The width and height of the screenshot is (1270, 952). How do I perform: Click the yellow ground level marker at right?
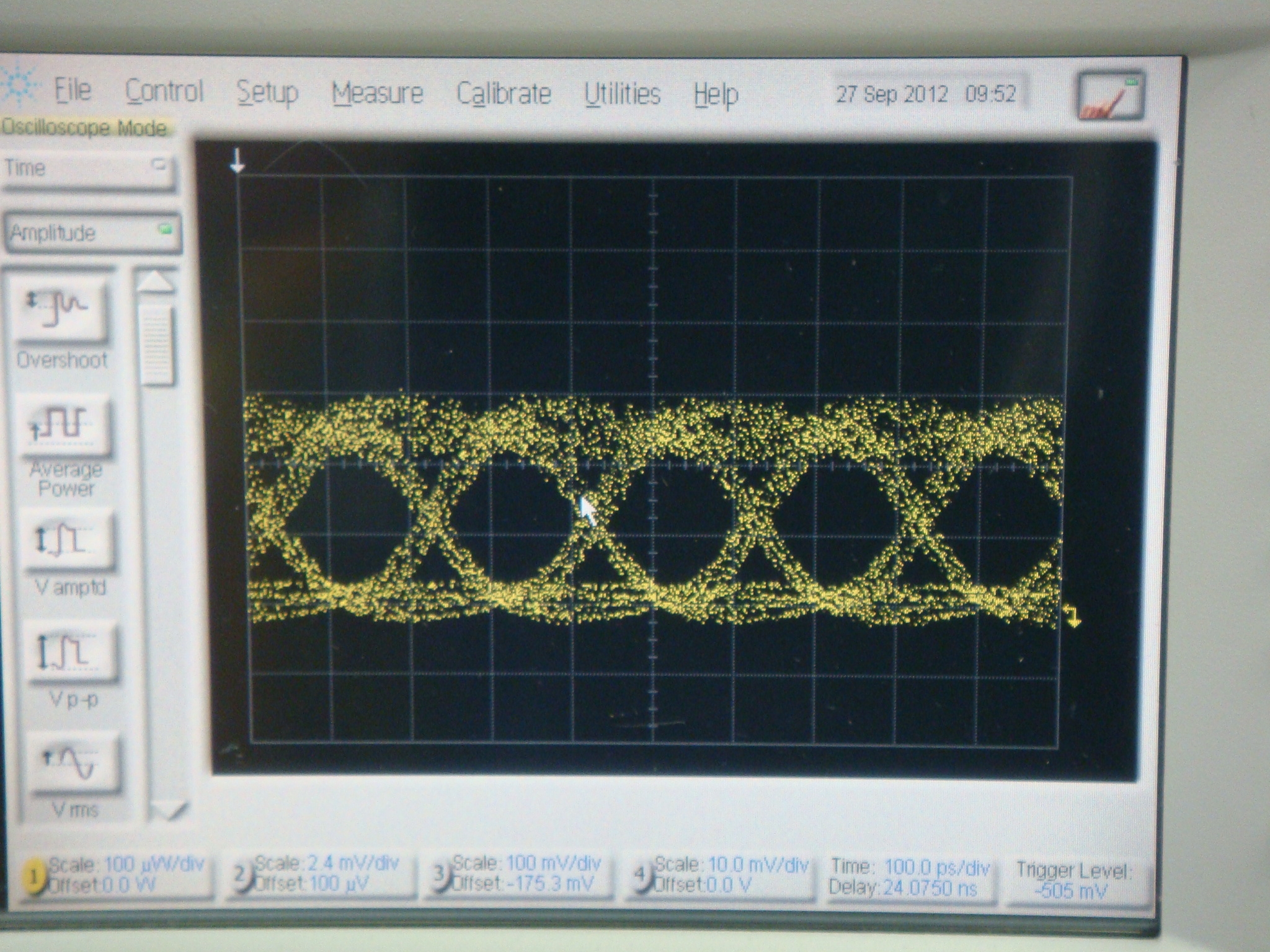pos(1072,616)
